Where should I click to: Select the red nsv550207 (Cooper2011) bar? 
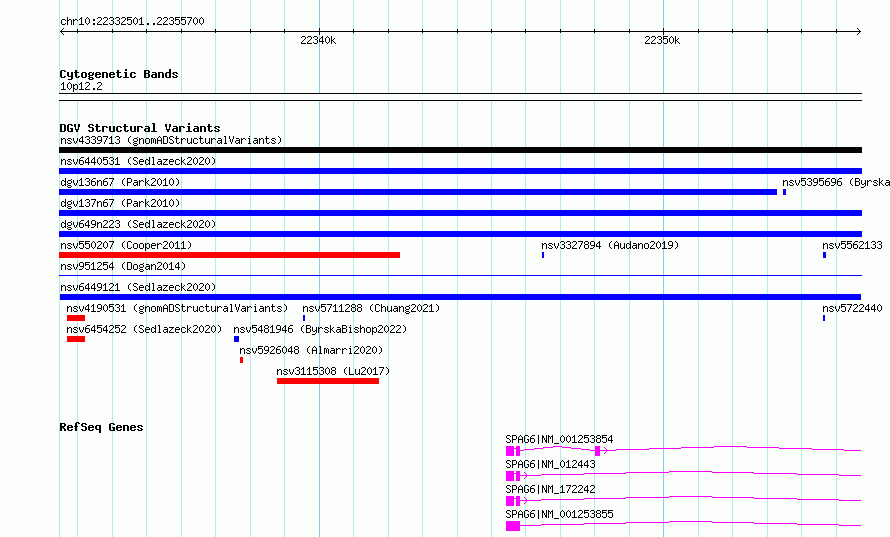pos(229,255)
